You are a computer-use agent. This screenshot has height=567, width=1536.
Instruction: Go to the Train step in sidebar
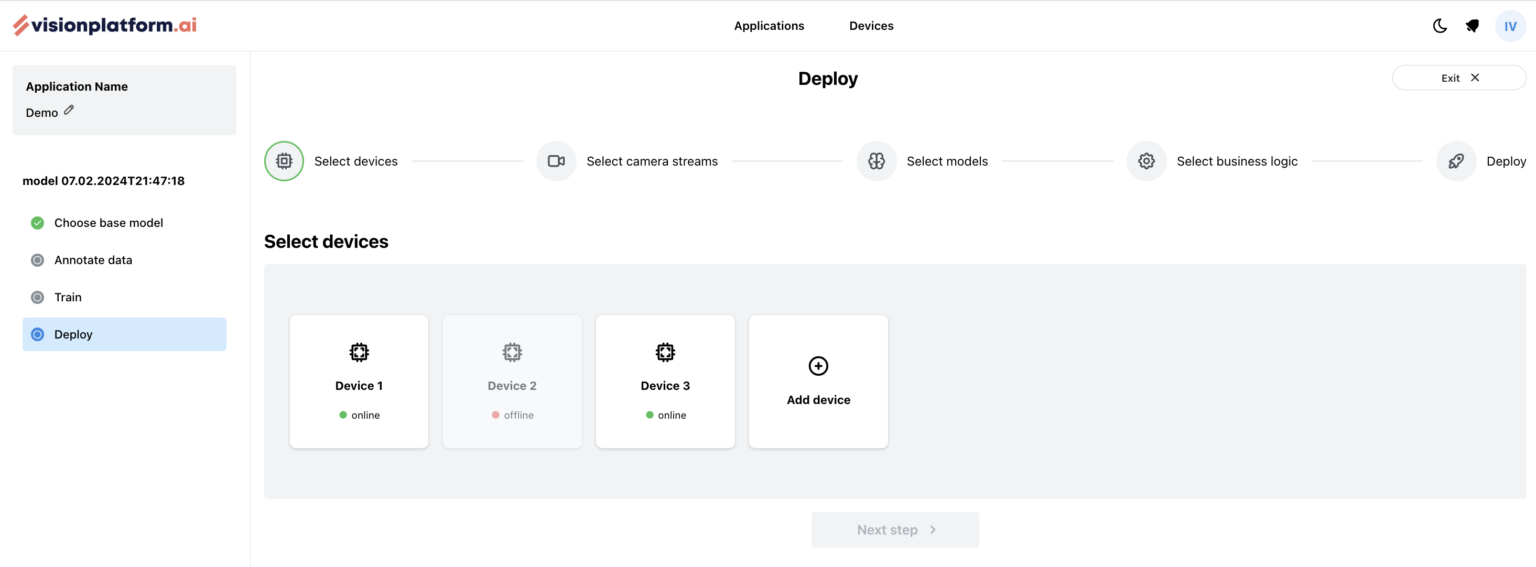[68, 297]
